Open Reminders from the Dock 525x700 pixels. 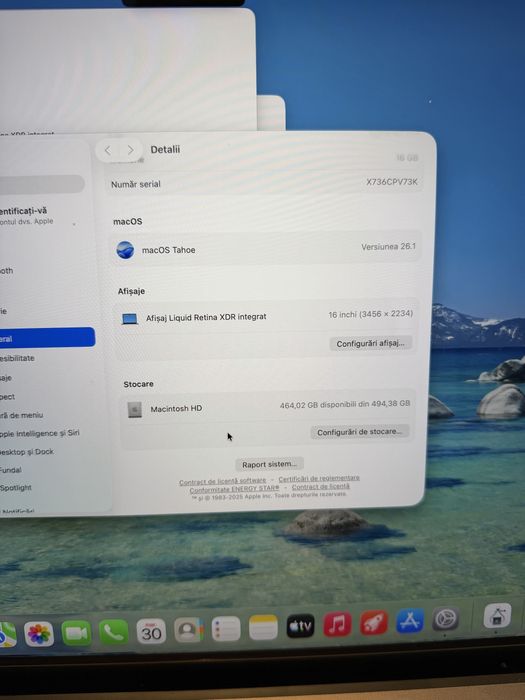pyautogui.click(x=226, y=629)
